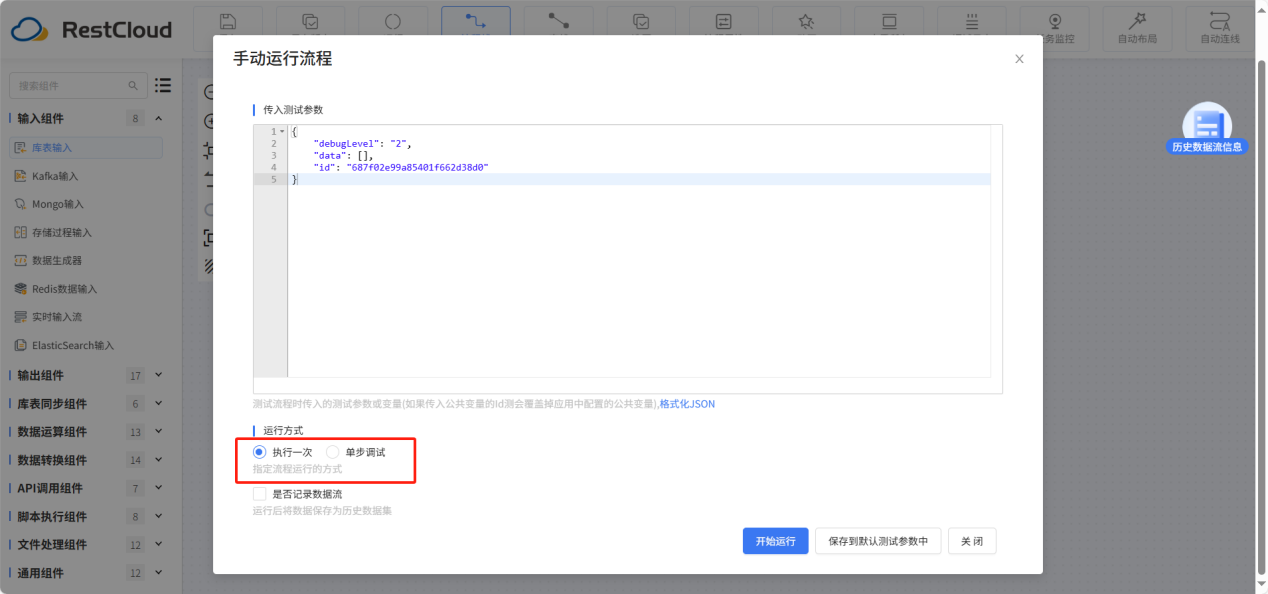Click the 开始运行 button

point(775,541)
